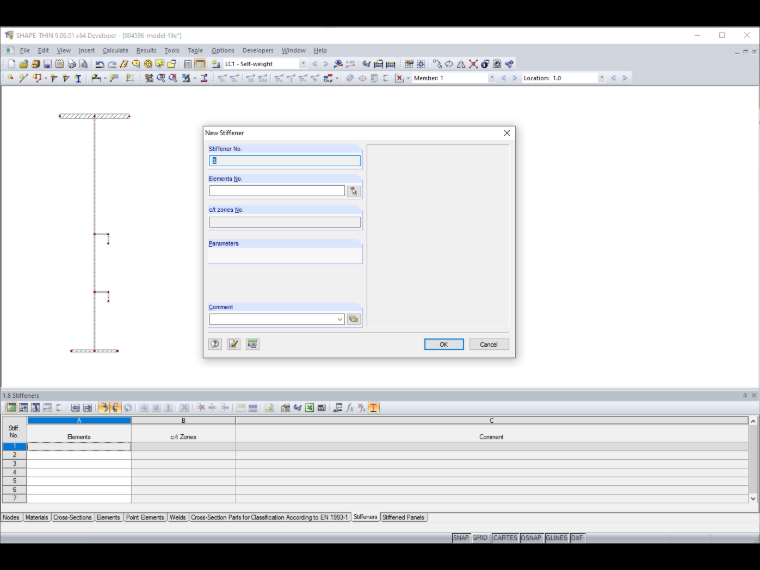Click the first green table icon in Stiffeners toolbar
This screenshot has width=760, height=570.
11,408
